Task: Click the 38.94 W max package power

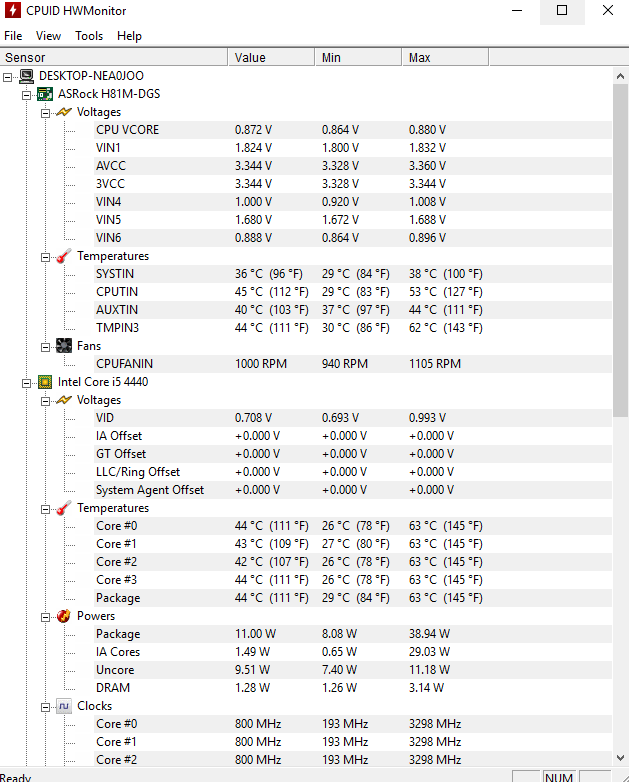Action: [x=429, y=634]
